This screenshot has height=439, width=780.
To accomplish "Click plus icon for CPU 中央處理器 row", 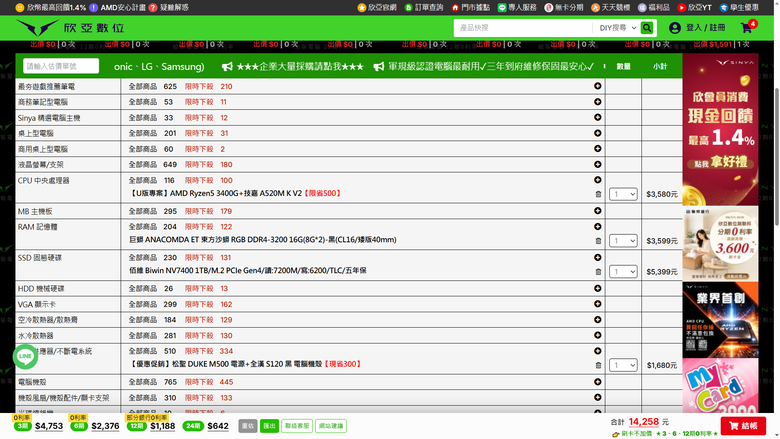I will coord(597,180).
